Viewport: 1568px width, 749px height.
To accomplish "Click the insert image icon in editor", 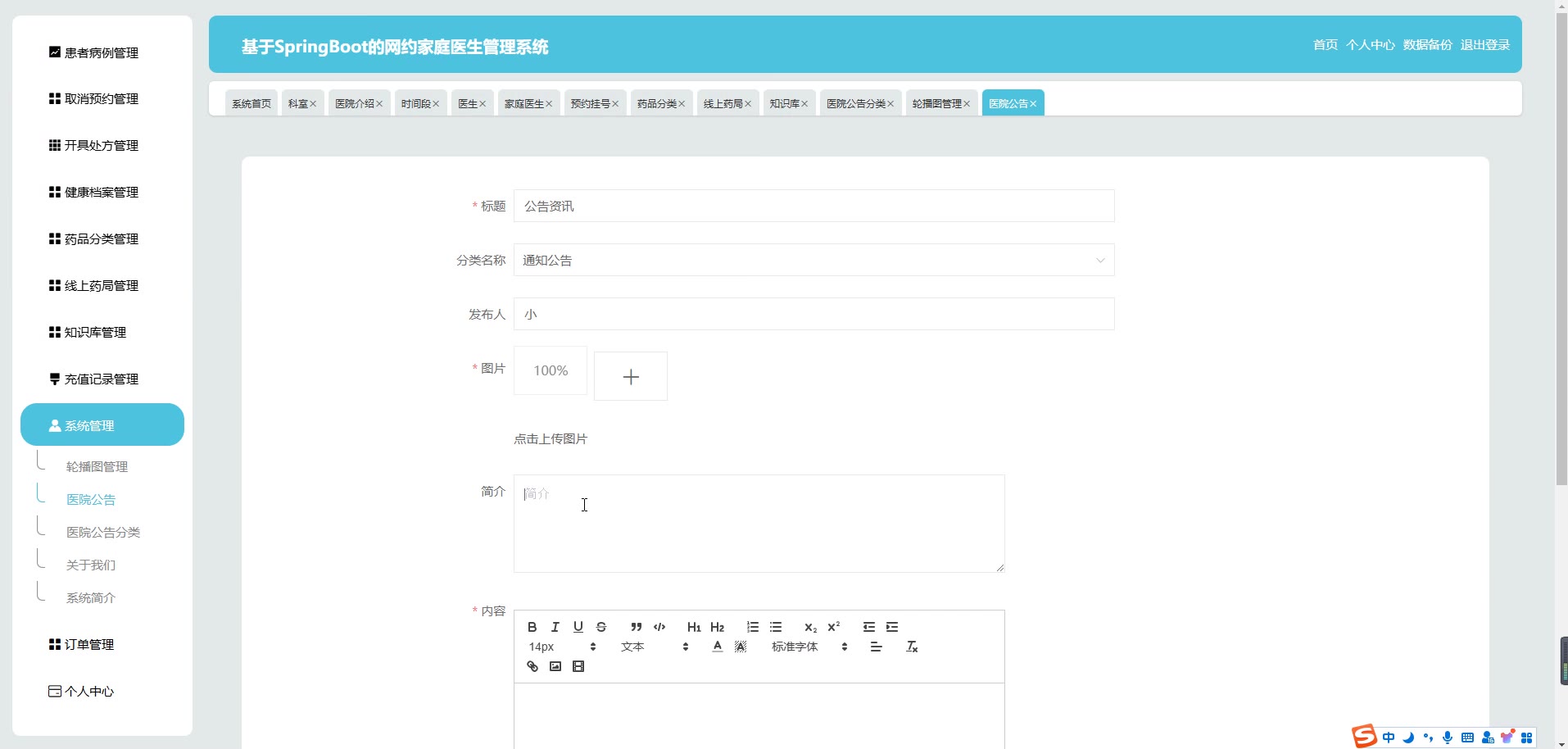I will tap(555, 666).
